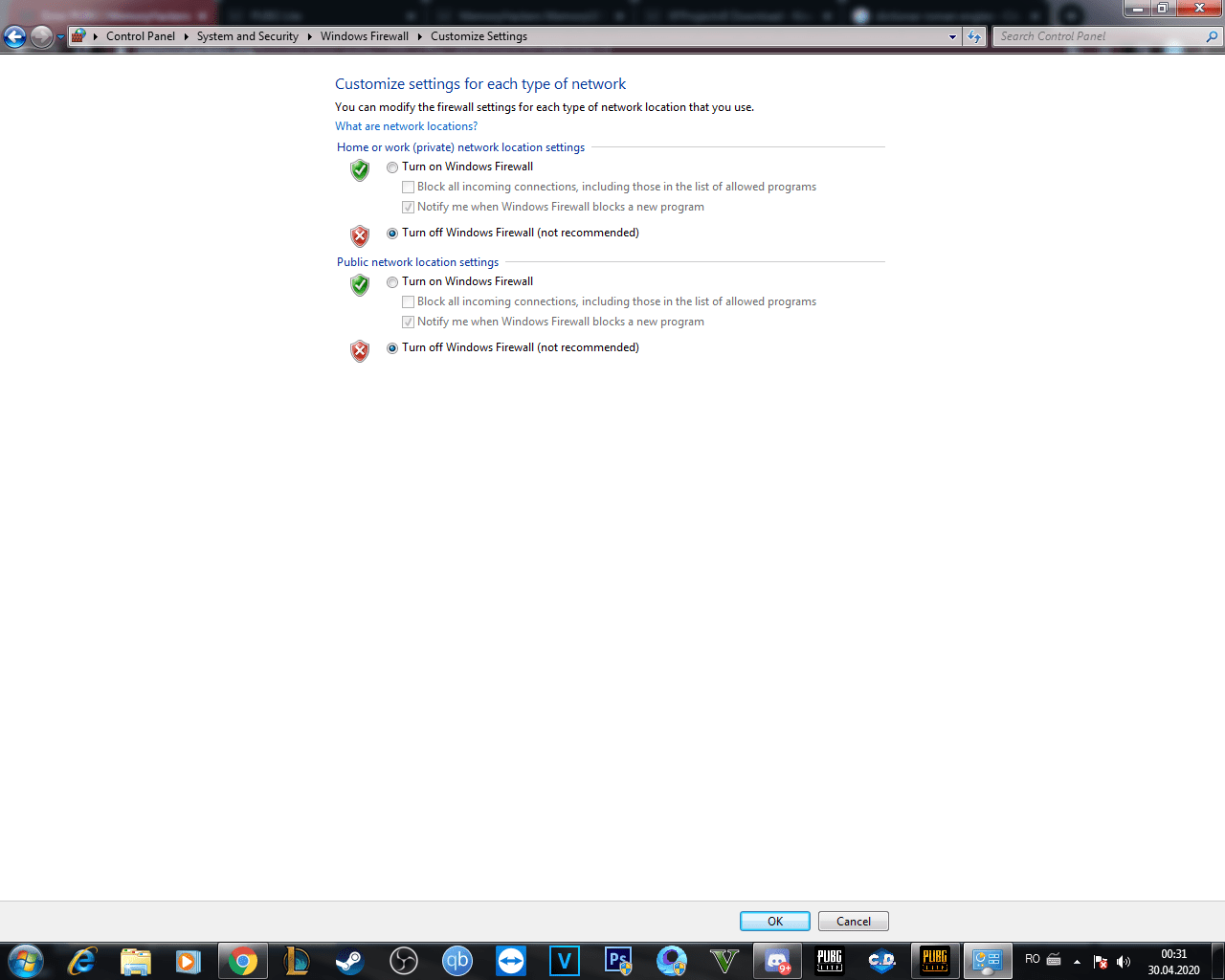Click the 'Customize settings for each type of network' heading
The width and height of the screenshot is (1225, 980).
pos(480,84)
